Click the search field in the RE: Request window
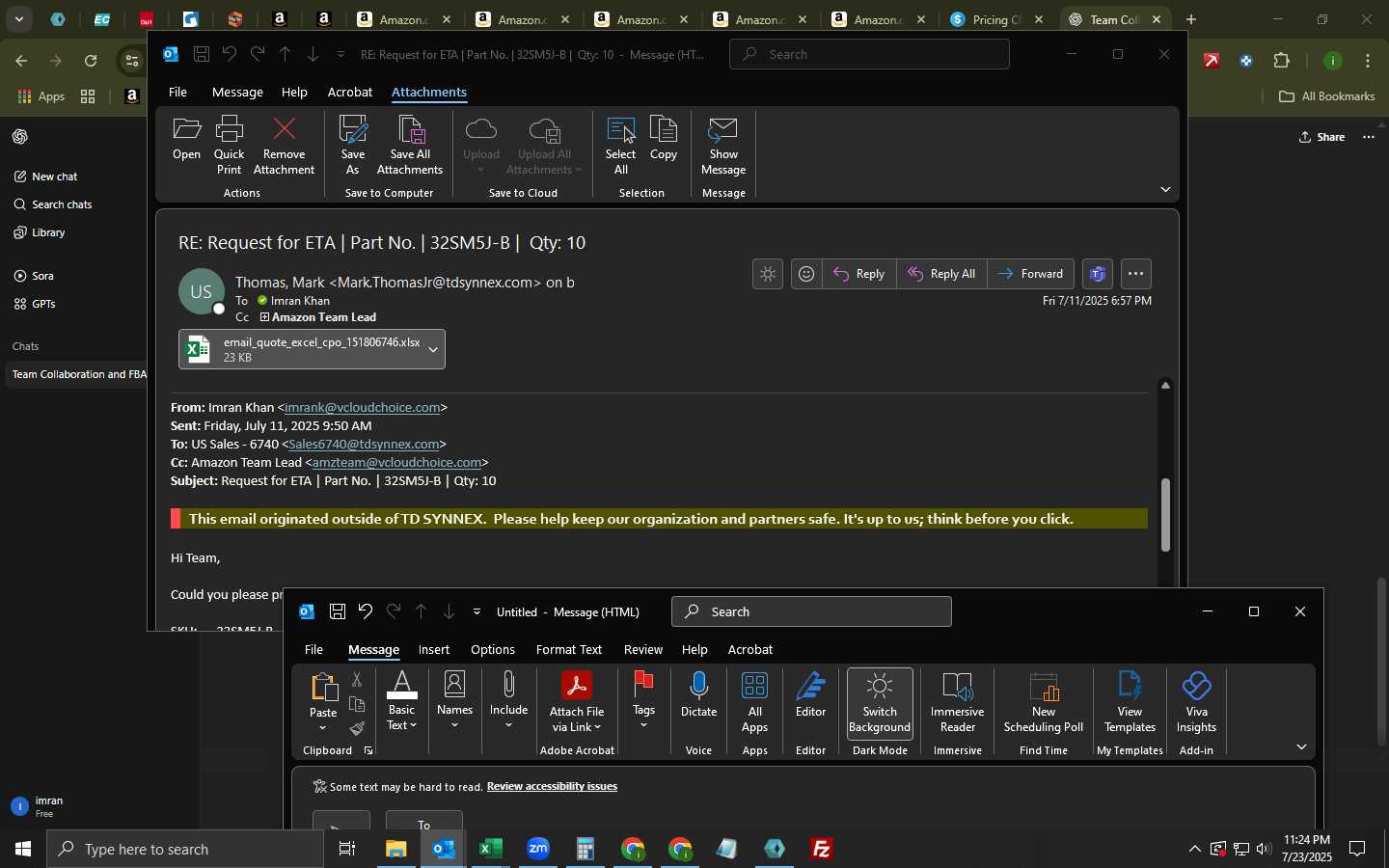This screenshot has width=1389, height=868. click(x=870, y=54)
